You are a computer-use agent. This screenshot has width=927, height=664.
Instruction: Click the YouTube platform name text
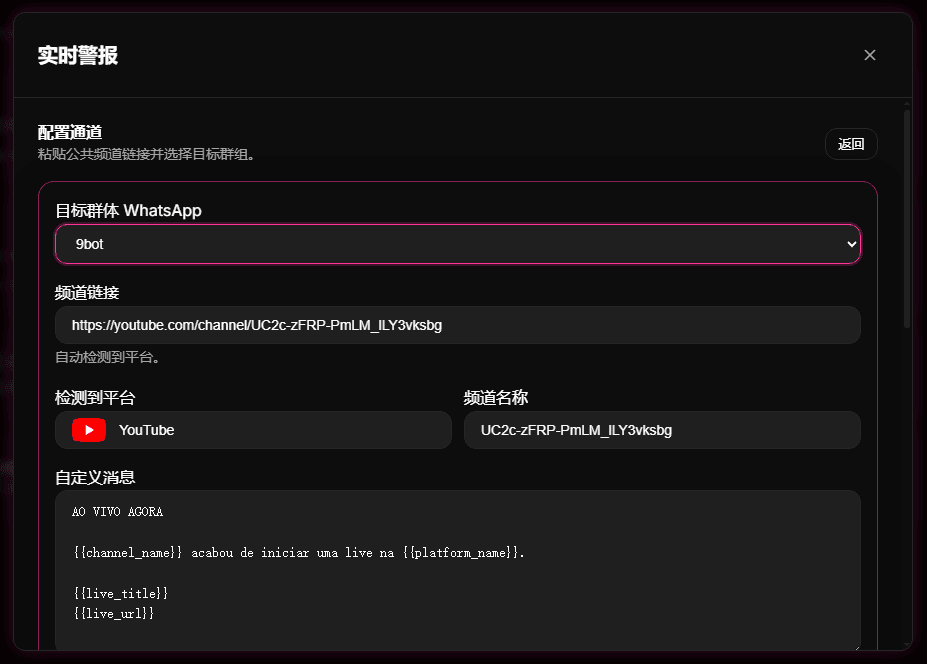click(x=147, y=430)
